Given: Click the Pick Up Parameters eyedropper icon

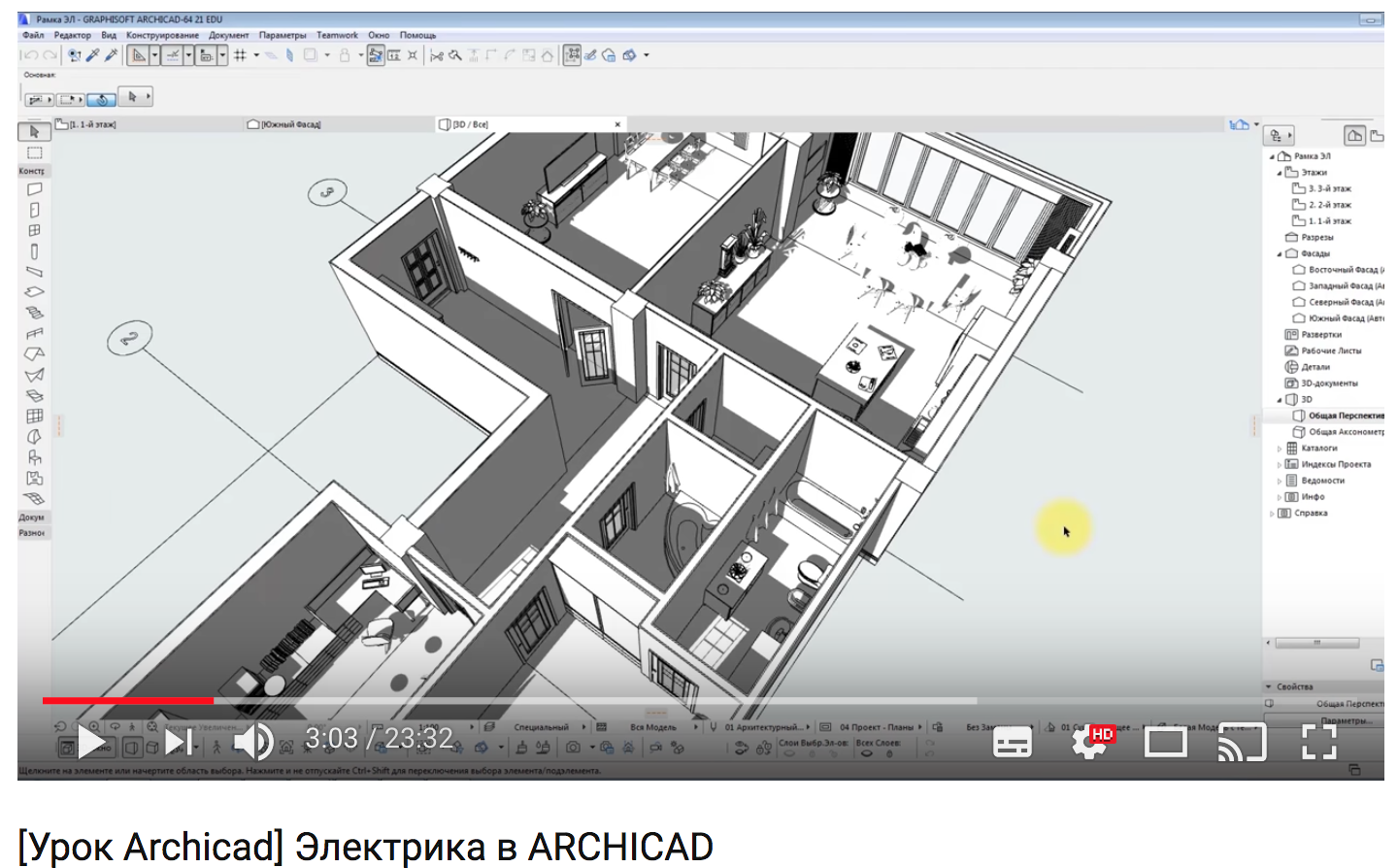Looking at the screenshot, I should (93, 55).
